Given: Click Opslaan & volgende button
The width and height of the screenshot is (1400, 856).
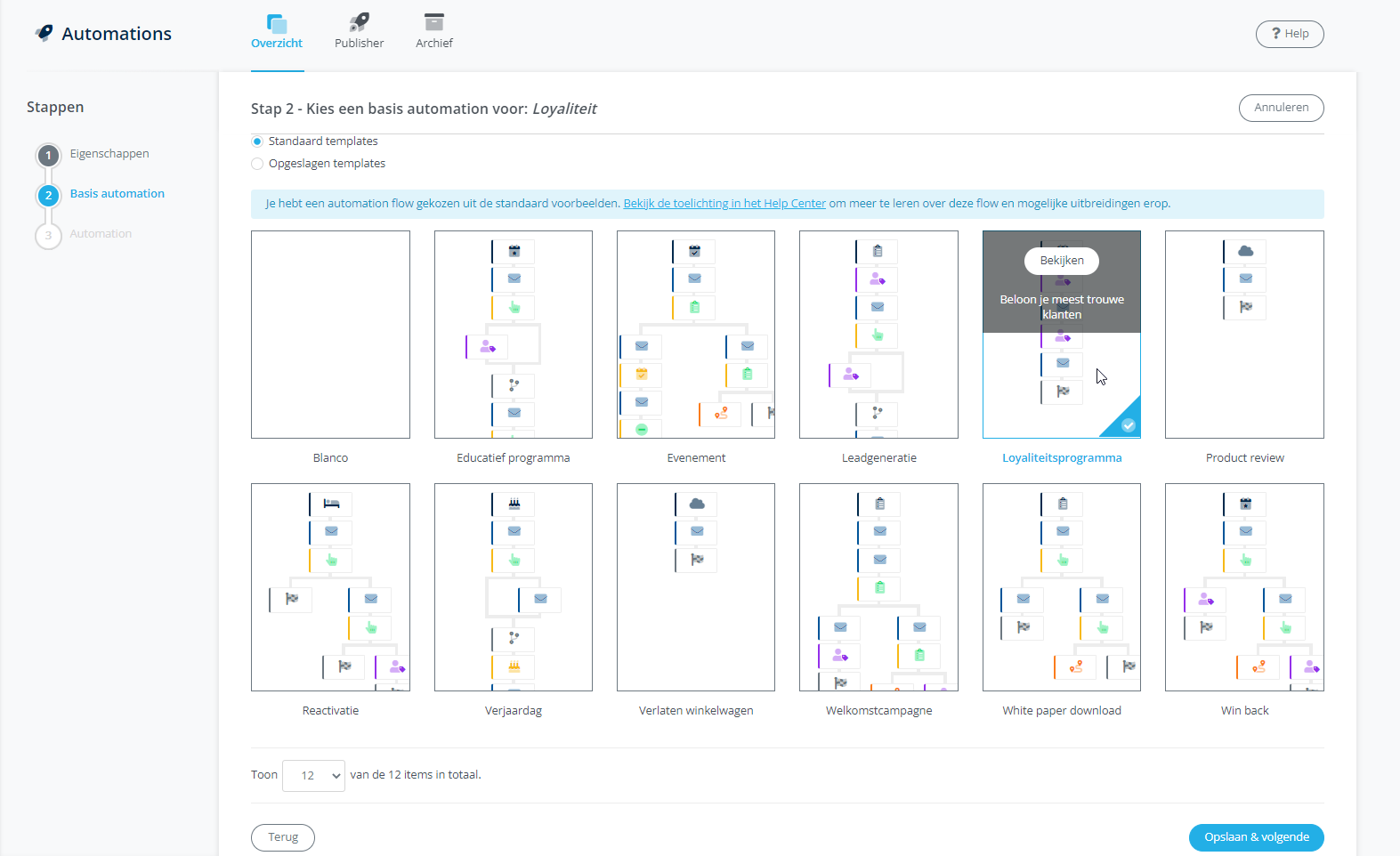Looking at the screenshot, I should coord(1256,837).
